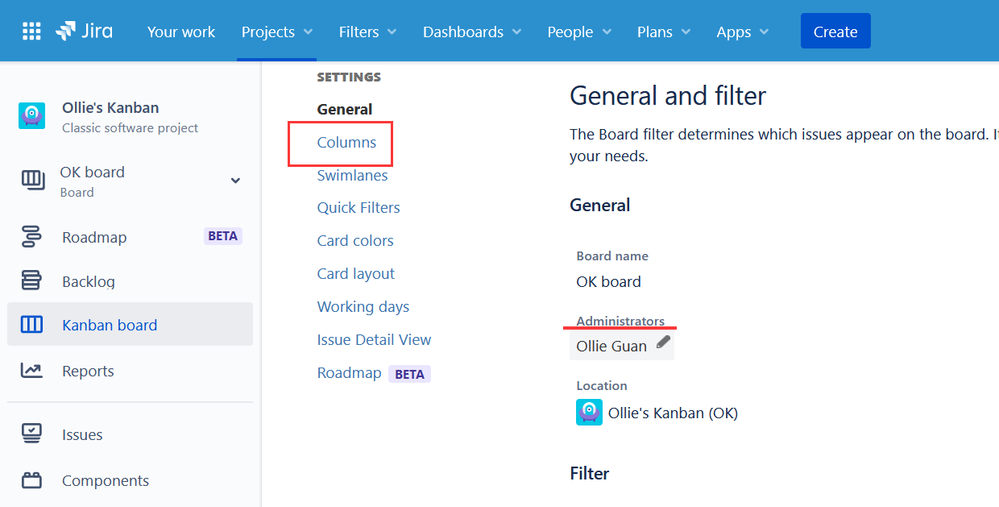999x507 pixels.
Task: Click the General and filter heading
Action: pyautogui.click(x=668, y=96)
